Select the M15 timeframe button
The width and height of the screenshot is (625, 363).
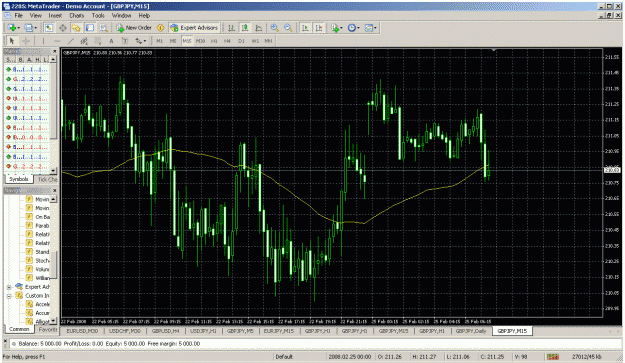tap(187, 41)
